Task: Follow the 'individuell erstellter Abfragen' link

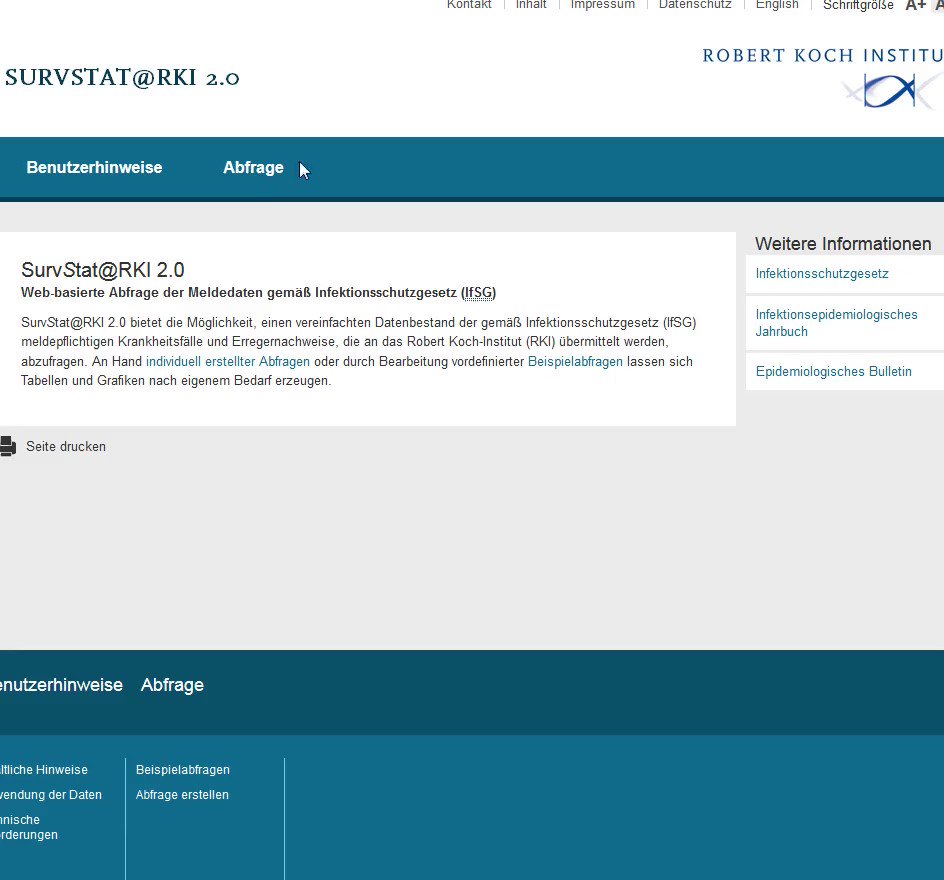Action: coord(228,362)
